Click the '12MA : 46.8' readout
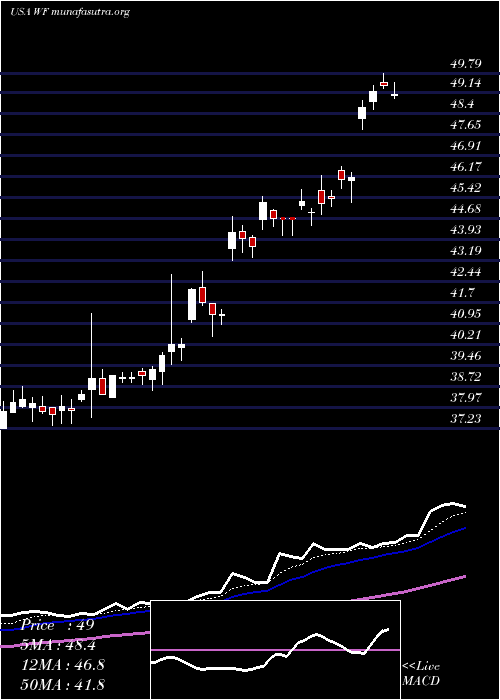The image size is (500, 700). pos(62,664)
